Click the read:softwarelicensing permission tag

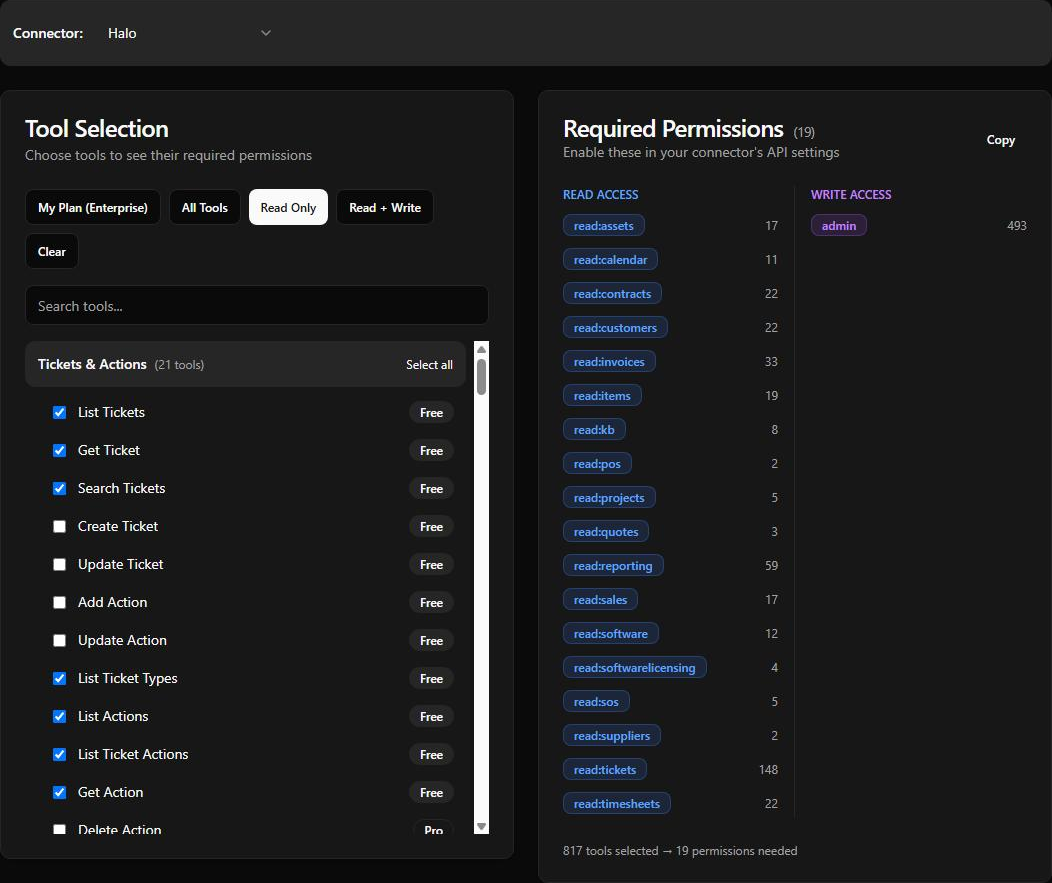[634, 668]
